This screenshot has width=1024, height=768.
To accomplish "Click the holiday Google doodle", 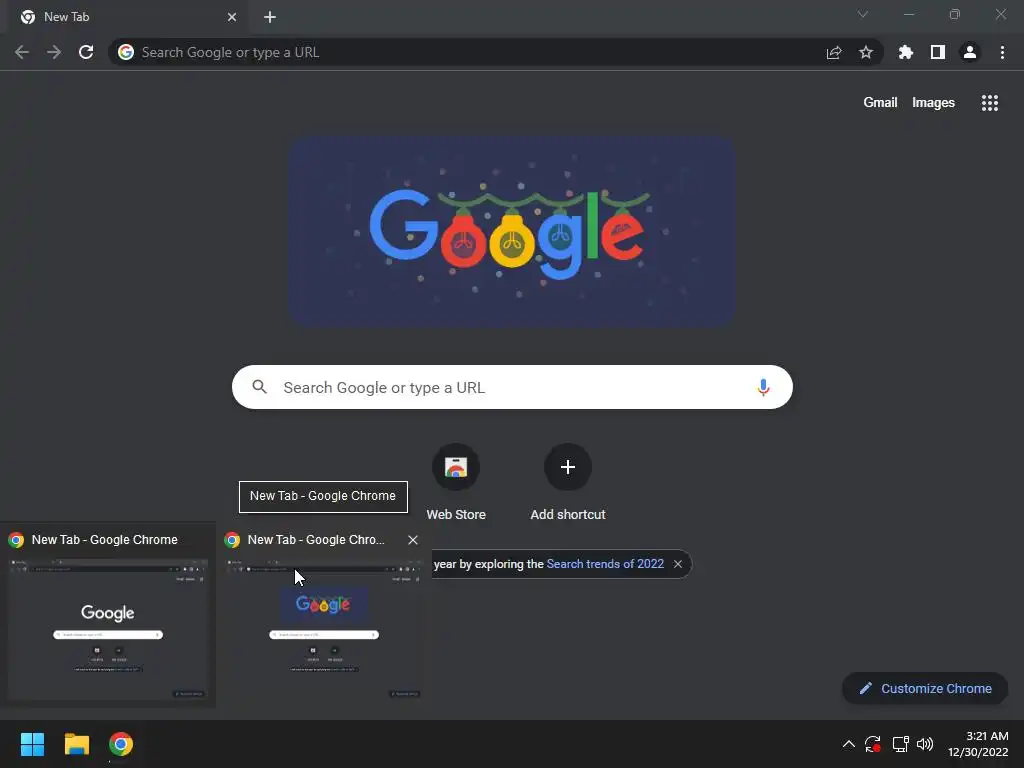I will click(x=513, y=231).
